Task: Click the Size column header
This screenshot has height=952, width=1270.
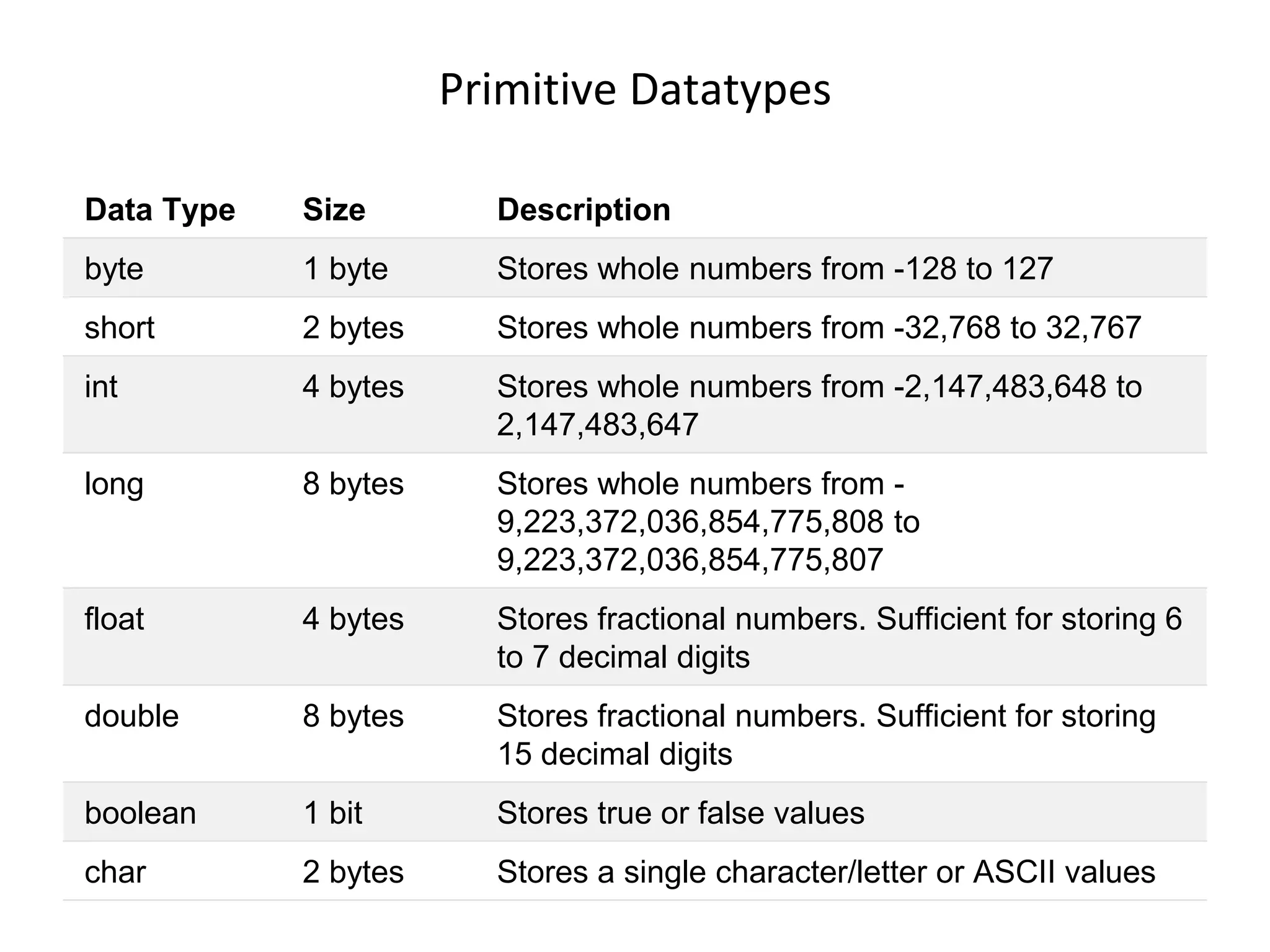Action: coord(334,209)
